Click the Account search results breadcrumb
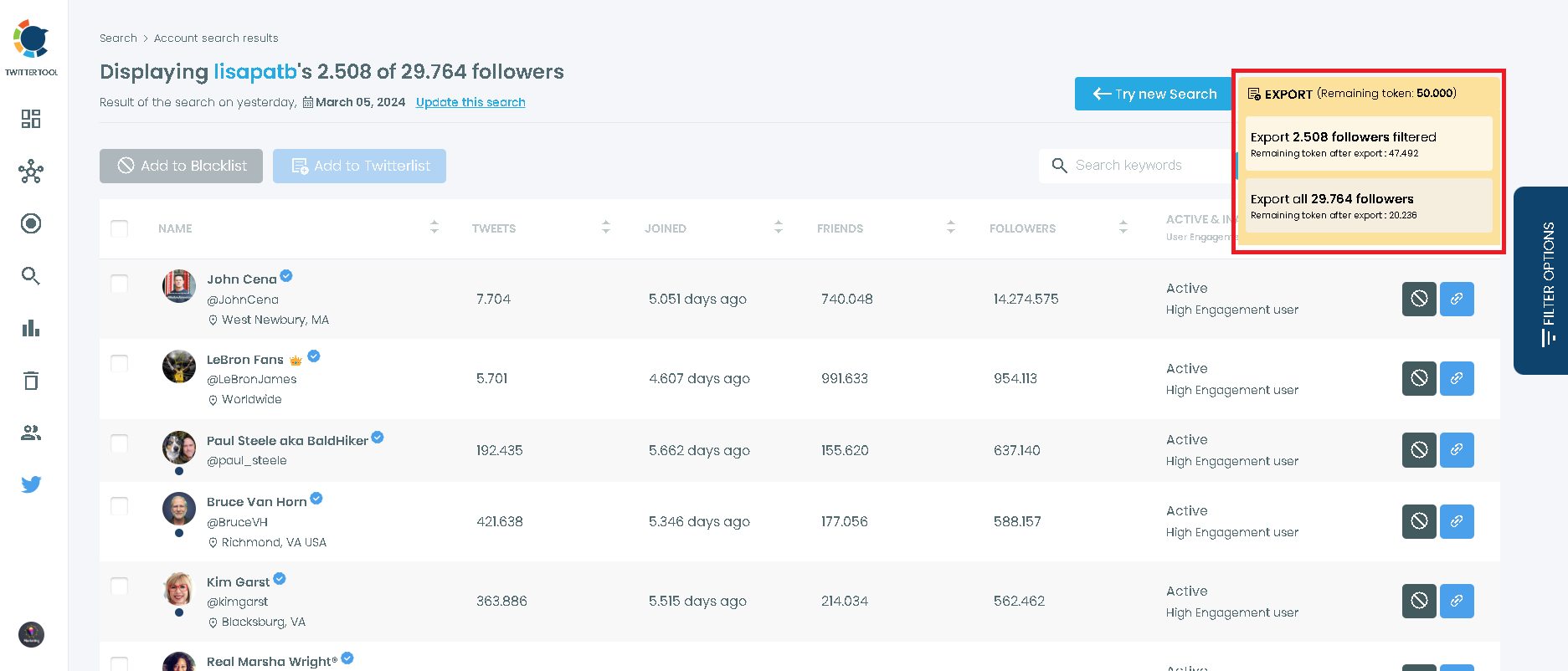The width and height of the screenshot is (1568, 671). [216, 38]
